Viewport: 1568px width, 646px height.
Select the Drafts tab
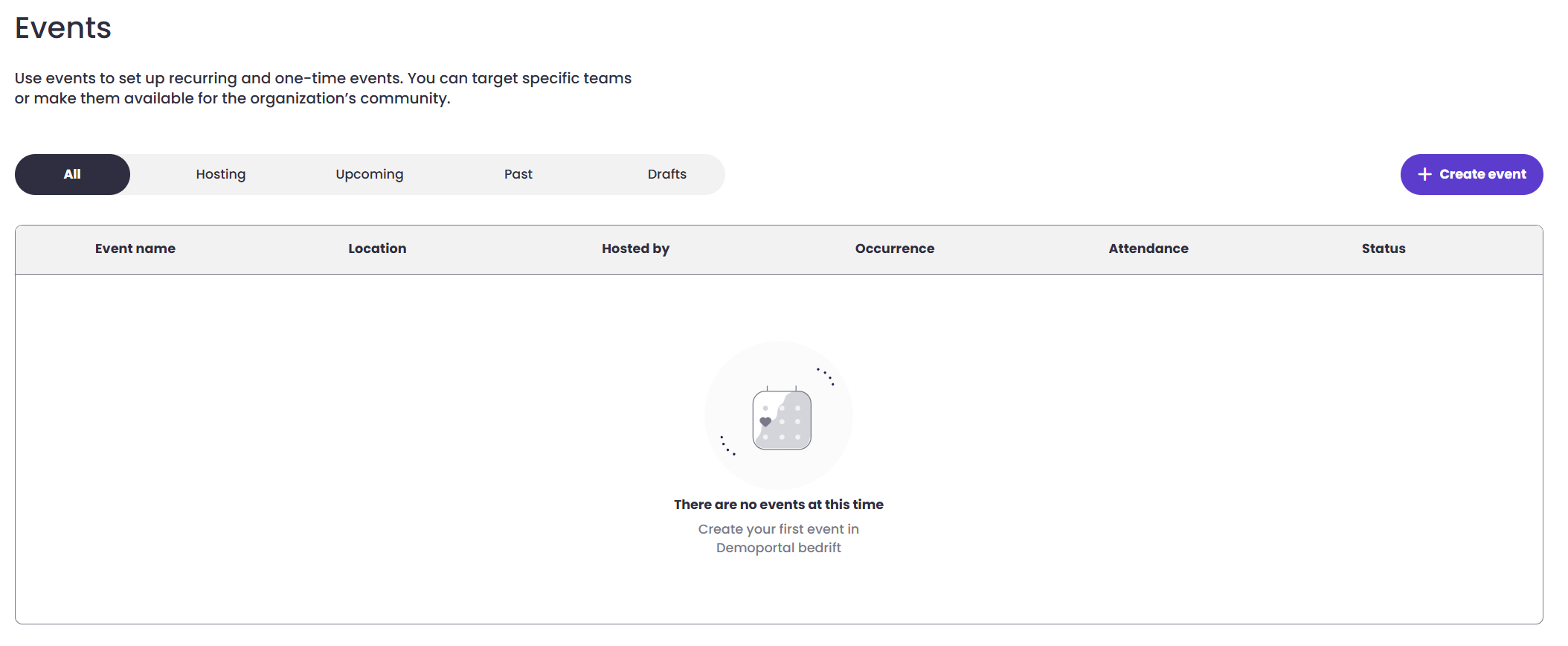click(x=667, y=174)
